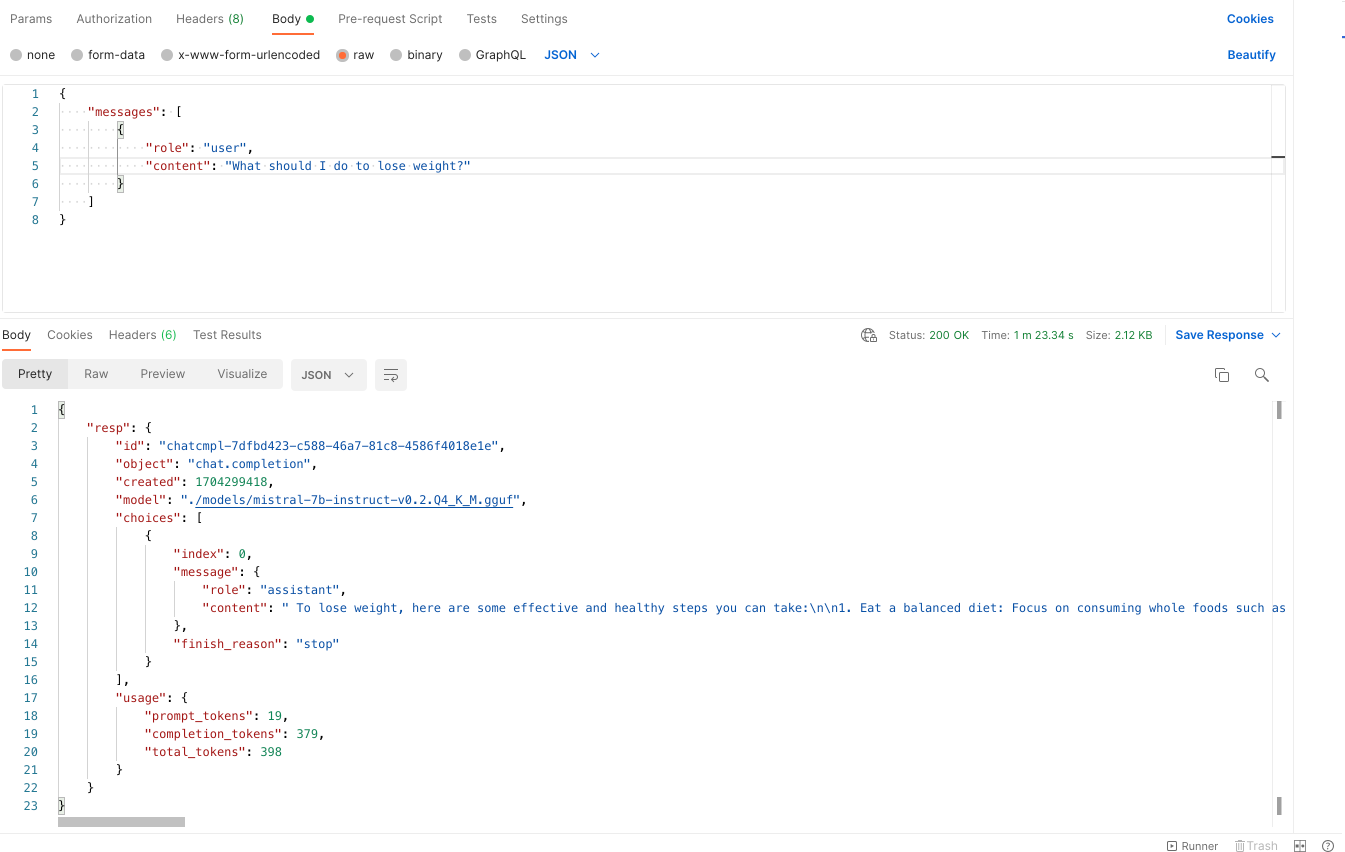Viewport: 1345px width, 852px height.
Task: Click the horizontal scrollbar under the response
Action: pyautogui.click(x=121, y=822)
